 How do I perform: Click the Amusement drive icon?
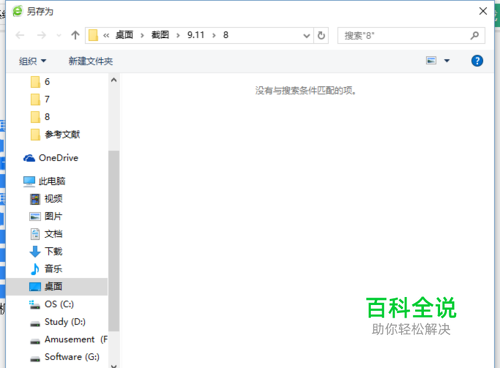[x=35, y=341]
